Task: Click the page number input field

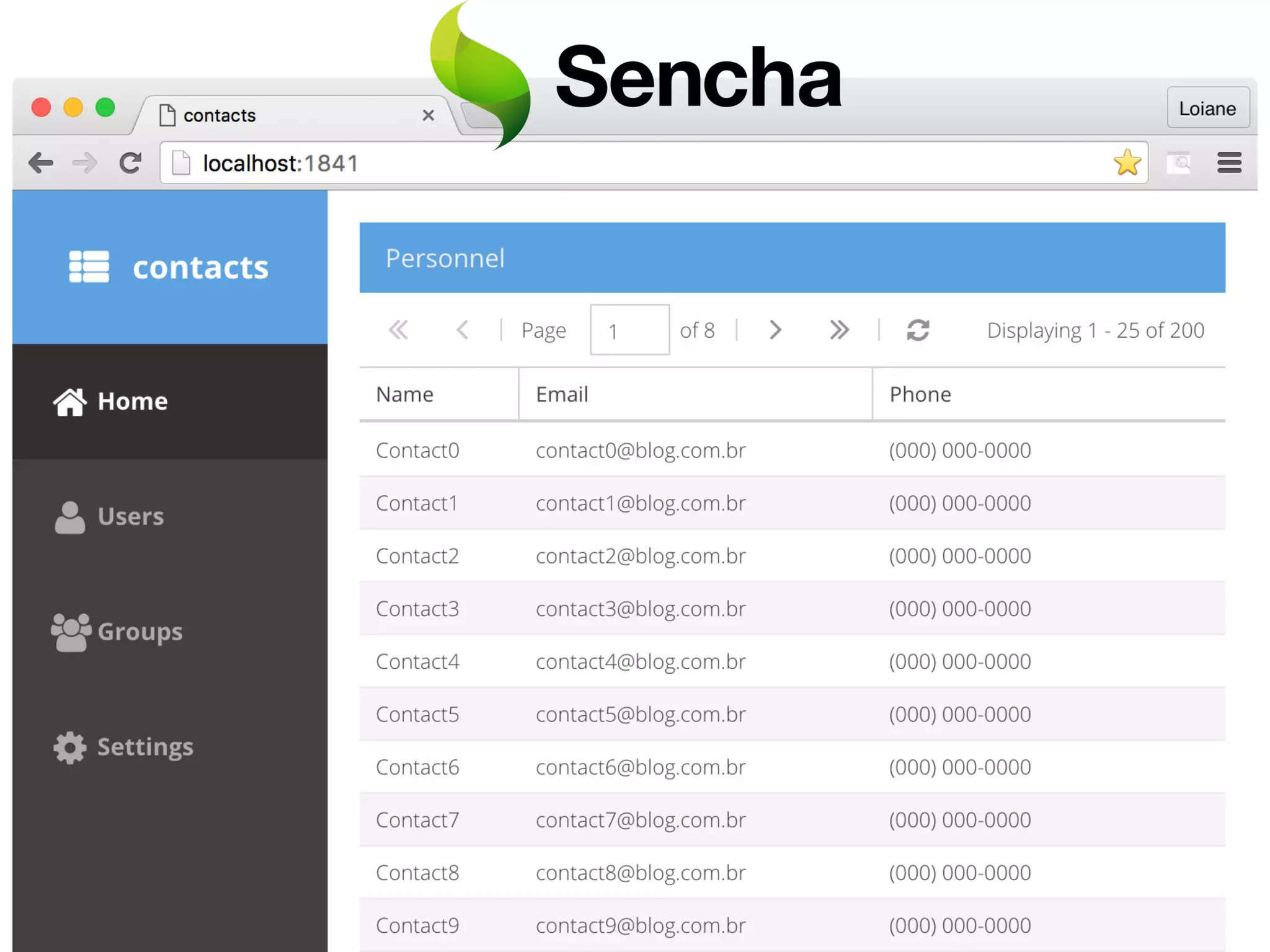Action: coord(629,330)
